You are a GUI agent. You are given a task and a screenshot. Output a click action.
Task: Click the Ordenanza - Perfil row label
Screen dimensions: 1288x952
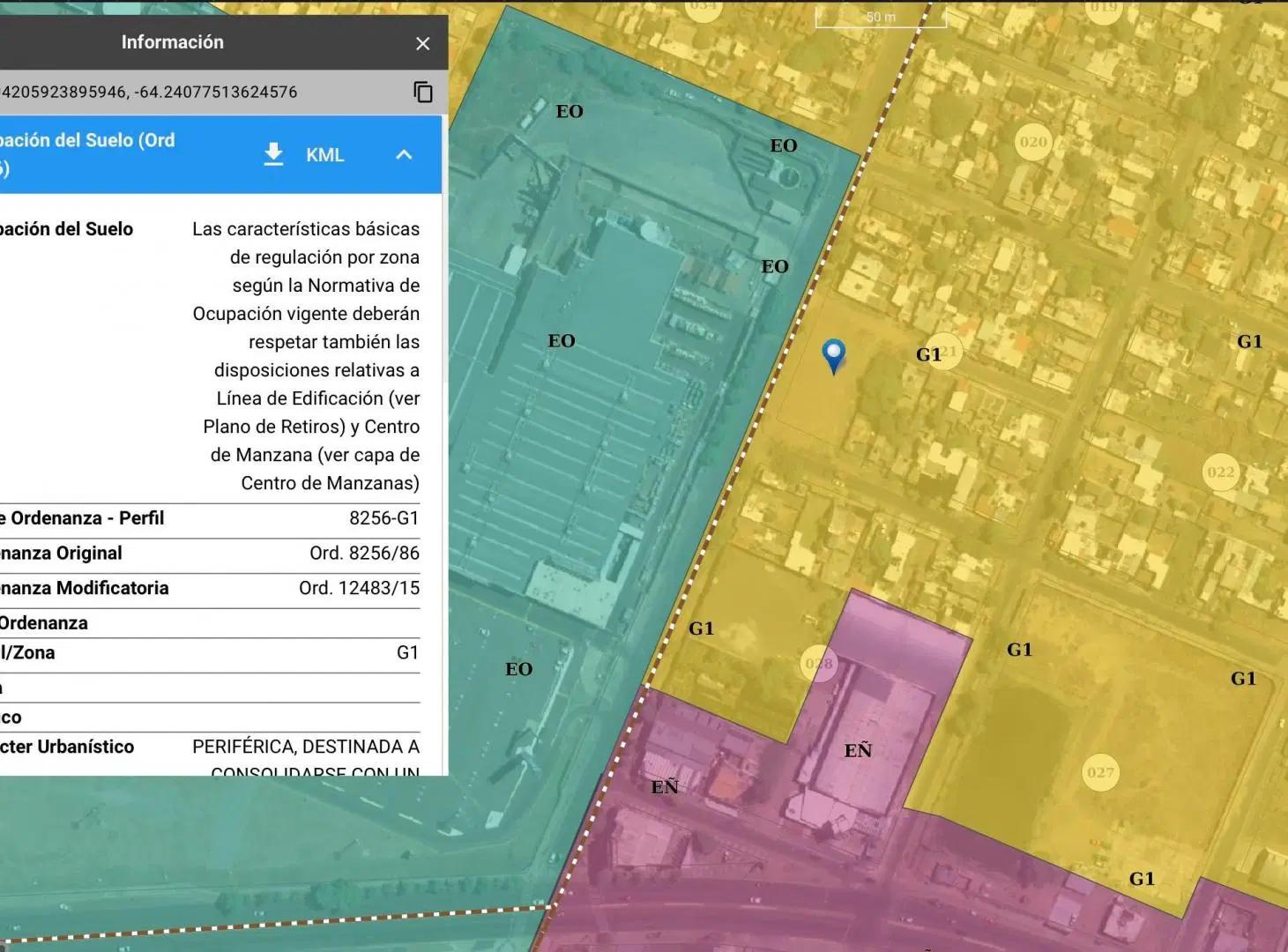[x=82, y=518]
